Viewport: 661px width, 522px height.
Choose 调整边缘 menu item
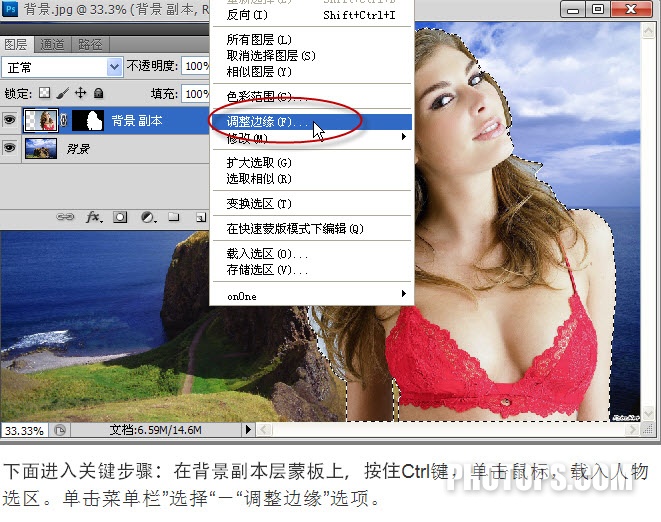tap(312, 121)
